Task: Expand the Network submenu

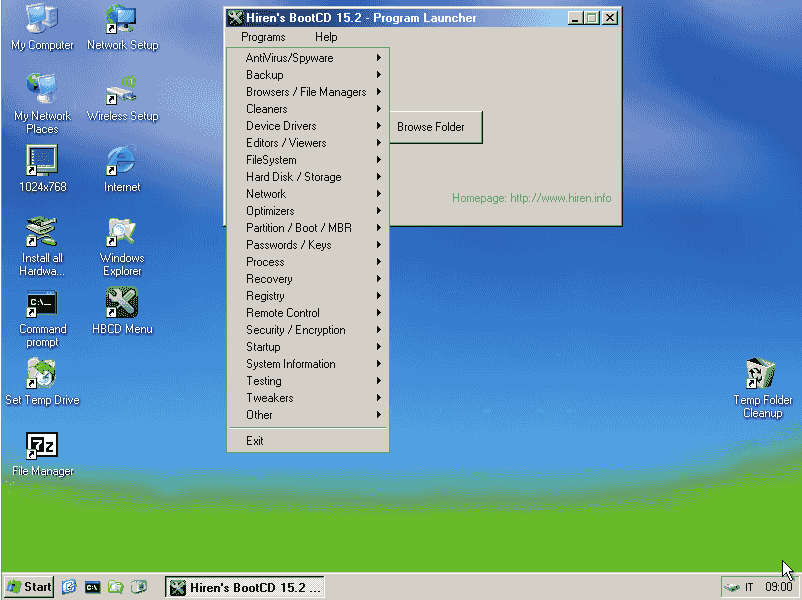Action: click(x=308, y=193)
